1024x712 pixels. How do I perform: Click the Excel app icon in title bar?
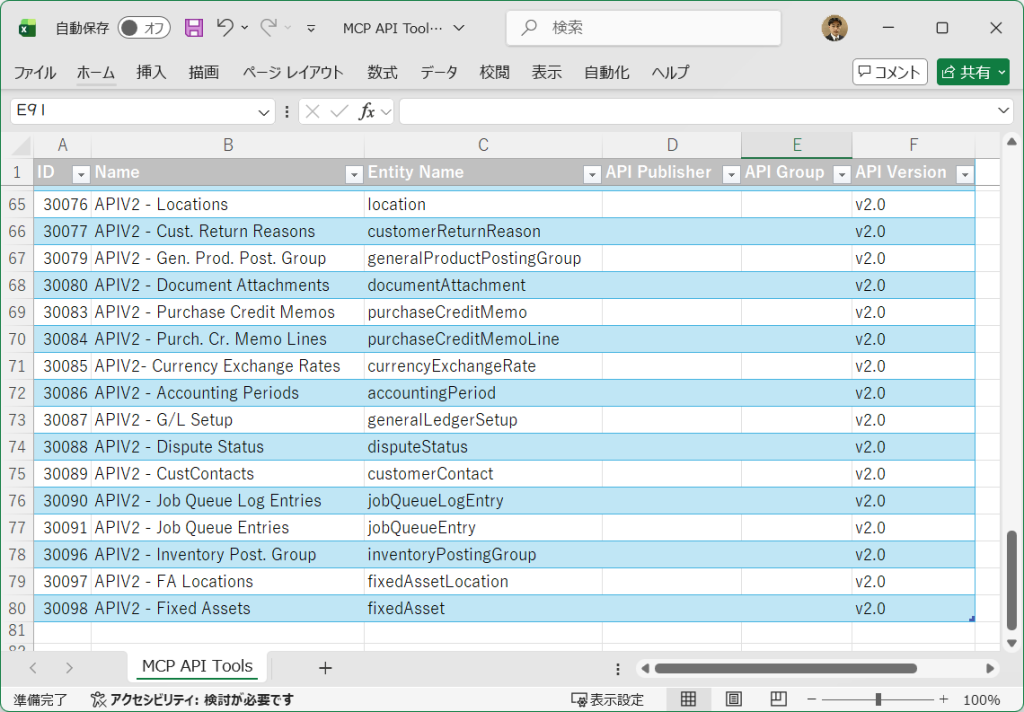tap(27, 28)
